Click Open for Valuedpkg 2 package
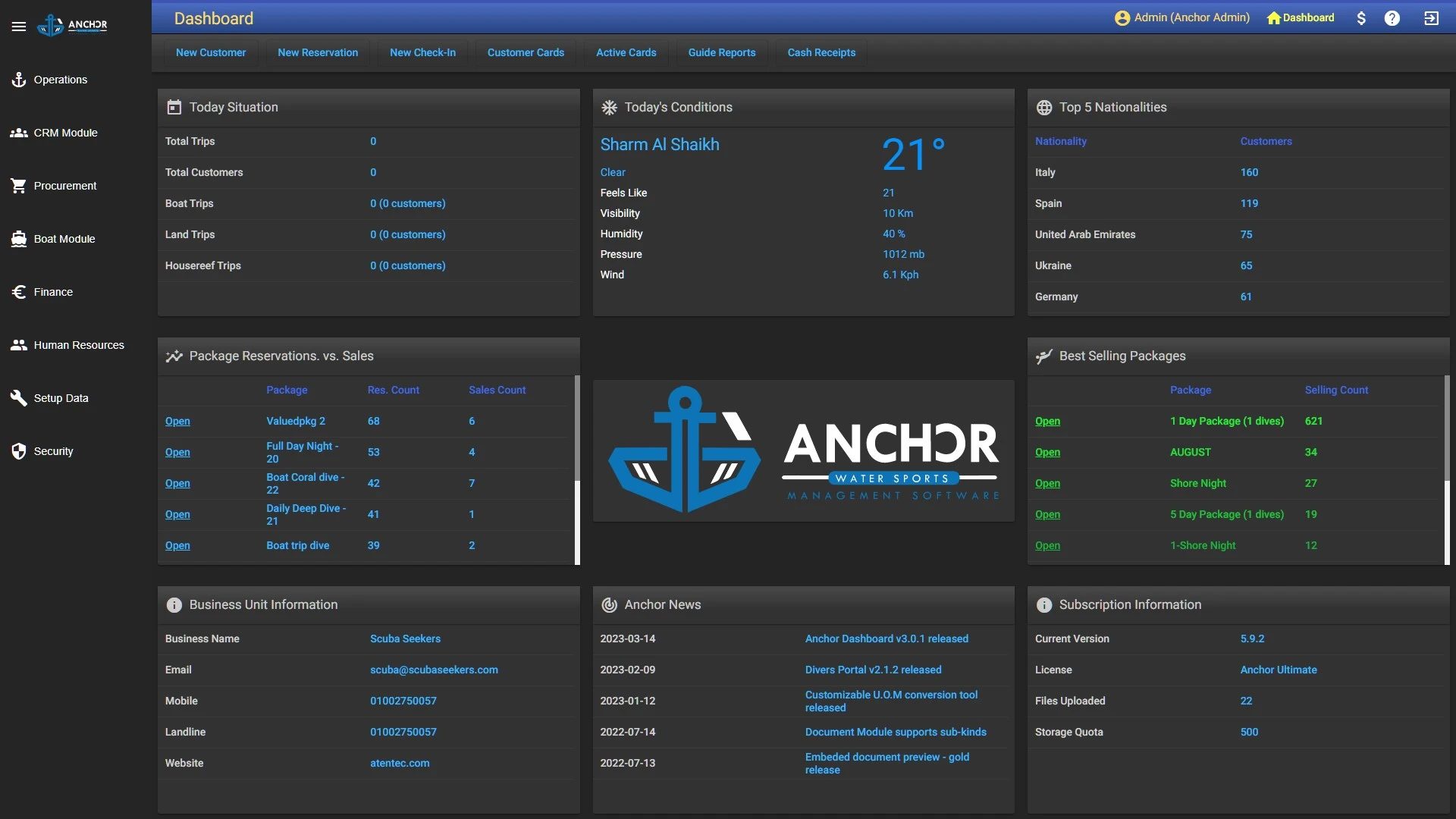This screenshot has width=1456, height=819. (x=177, y=421)
